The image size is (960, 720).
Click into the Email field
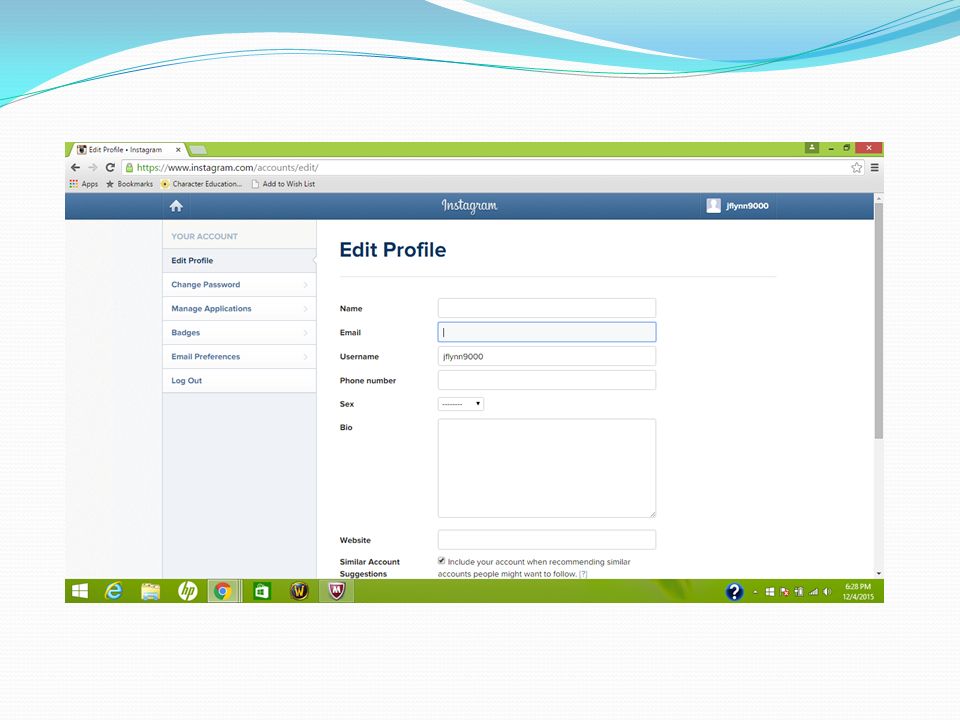(x=547, y=332)
